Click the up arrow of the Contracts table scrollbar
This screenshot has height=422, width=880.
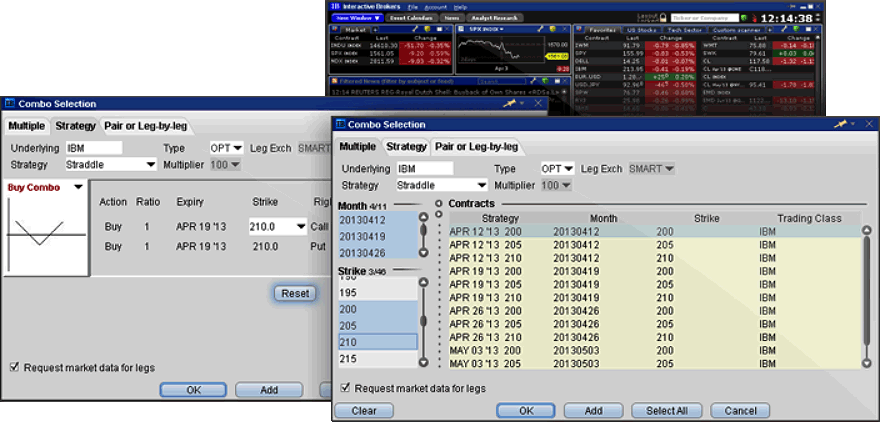[x=867, y=231]
